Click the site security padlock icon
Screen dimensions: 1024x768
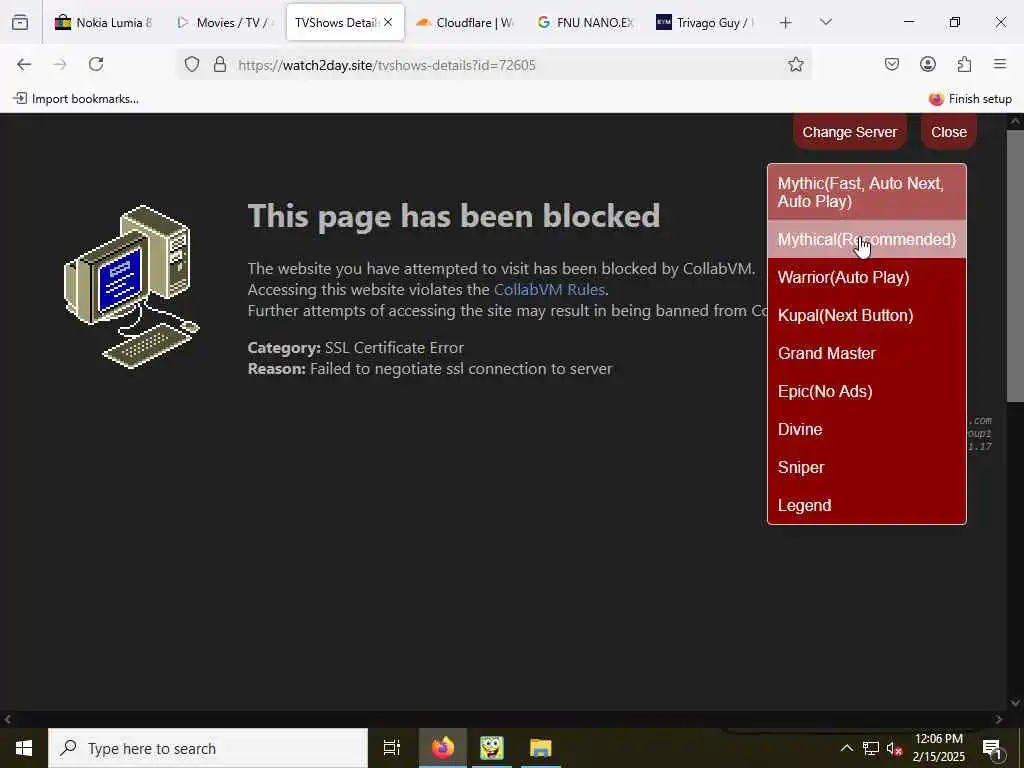click(x=220, y=64)
